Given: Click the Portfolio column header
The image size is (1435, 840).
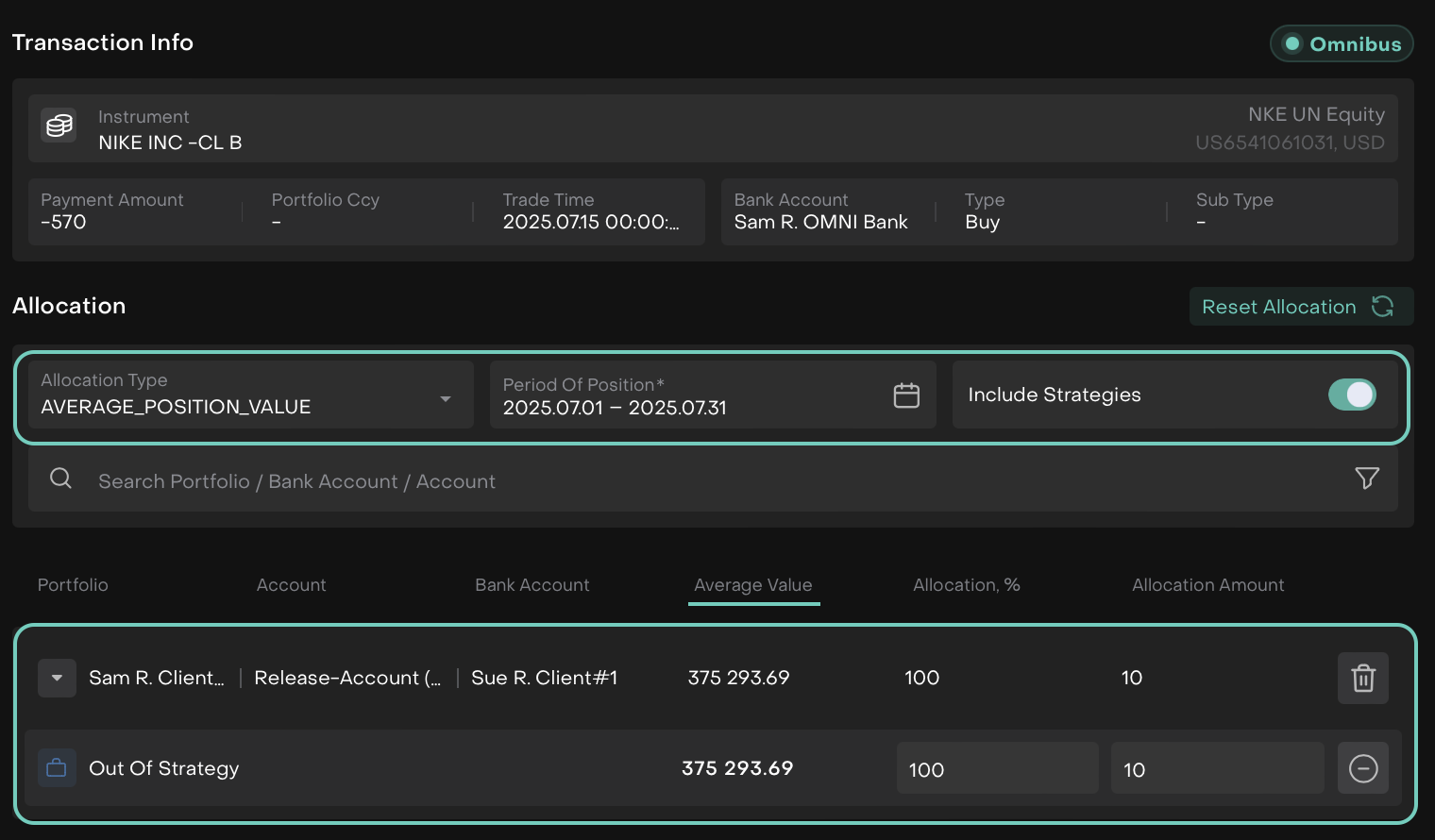Looking at the screenshot, I should (73, 585).
